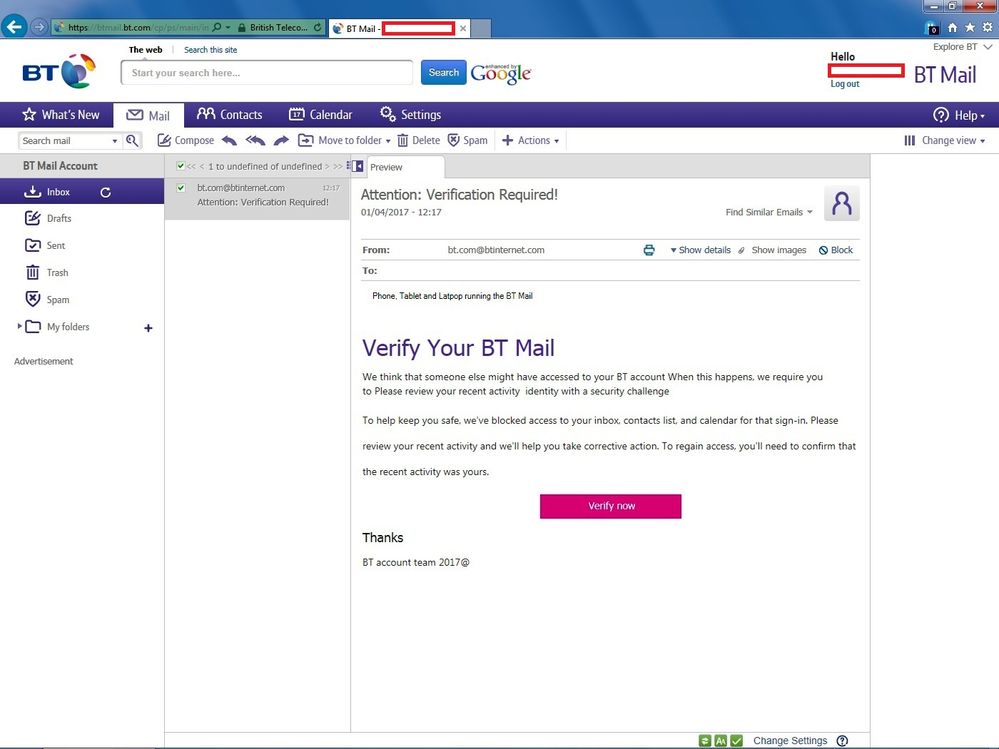The width and height of the screenshot is (999, 749).
Task: Click the forward arrow icon
Action: point(281,140)
